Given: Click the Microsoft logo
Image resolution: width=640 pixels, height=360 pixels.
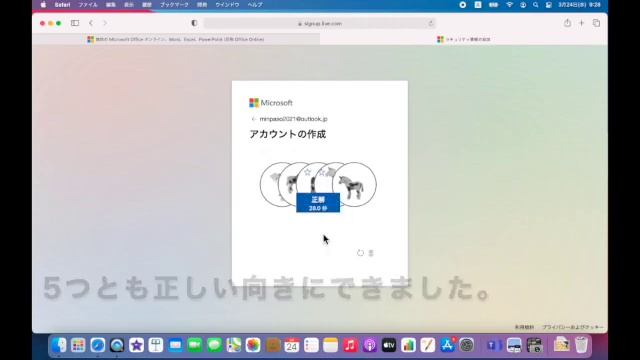Looking at the screenshot, I should (x=271, y=103).
